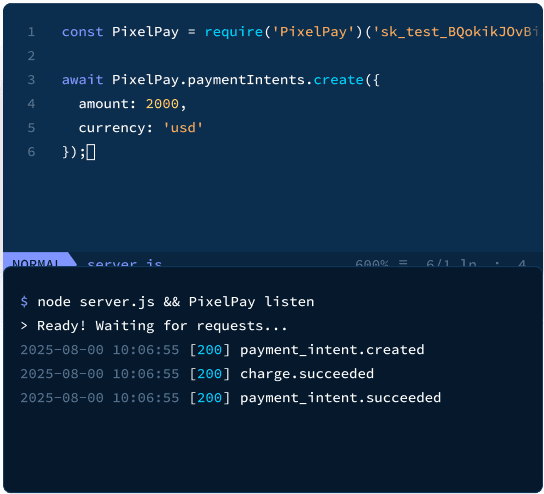This screenshot has height=494, width=544.
Task: Click line number 6 in the gutter
Action: (x=31, y=152)
